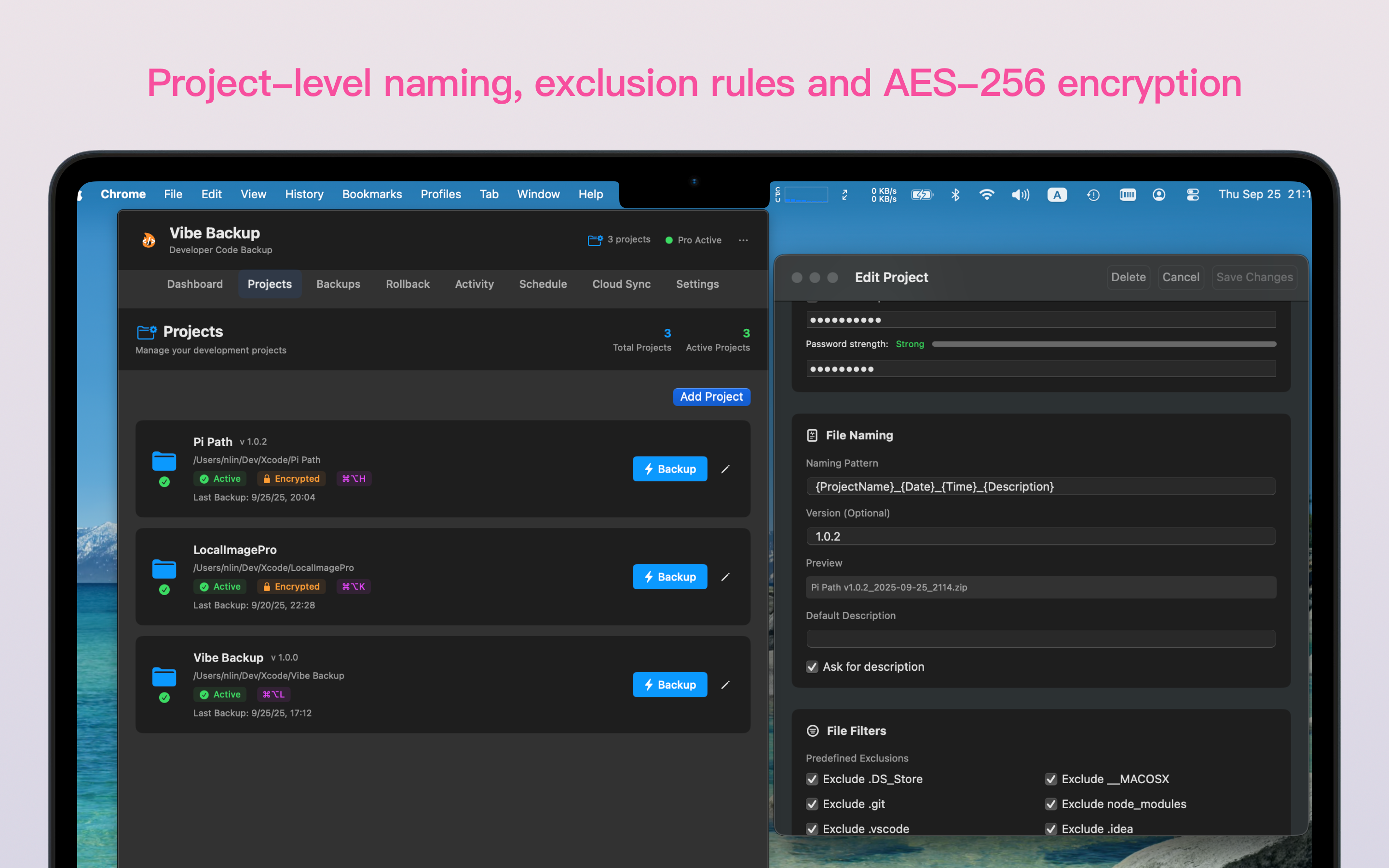Click the Add Project button

tap(711, 396)
